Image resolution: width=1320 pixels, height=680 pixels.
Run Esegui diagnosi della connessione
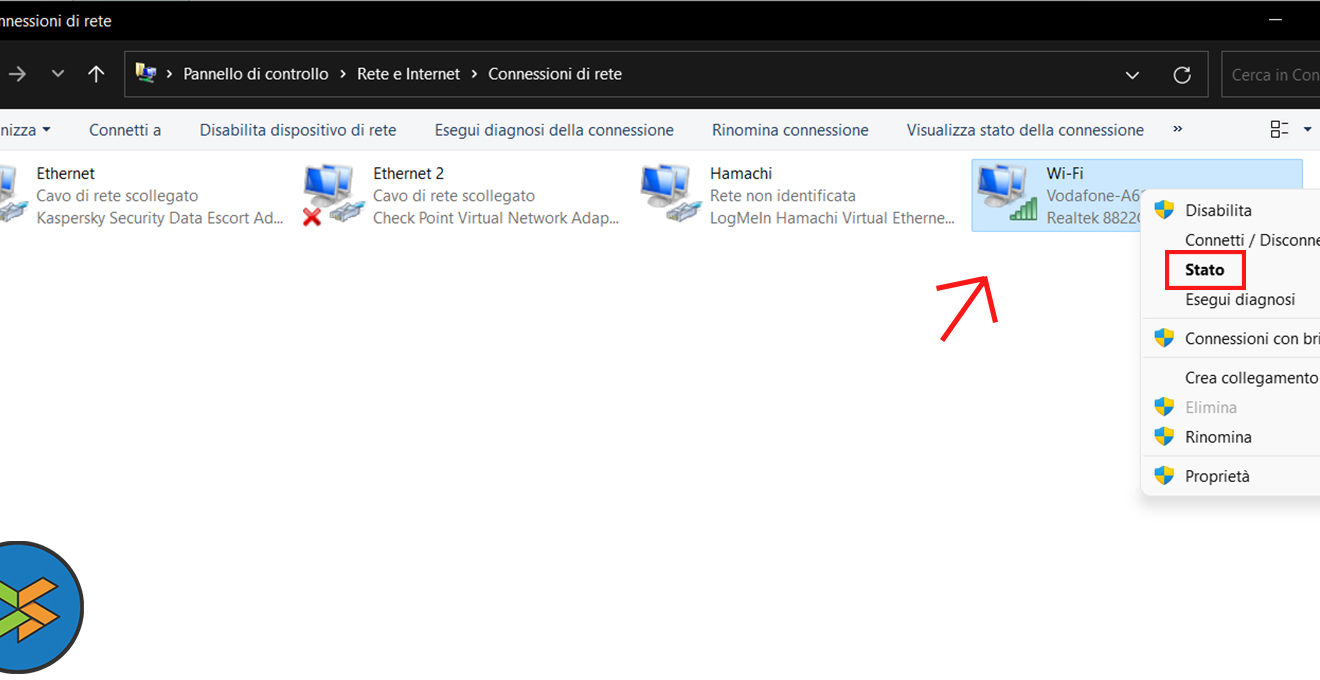(554, 130)
